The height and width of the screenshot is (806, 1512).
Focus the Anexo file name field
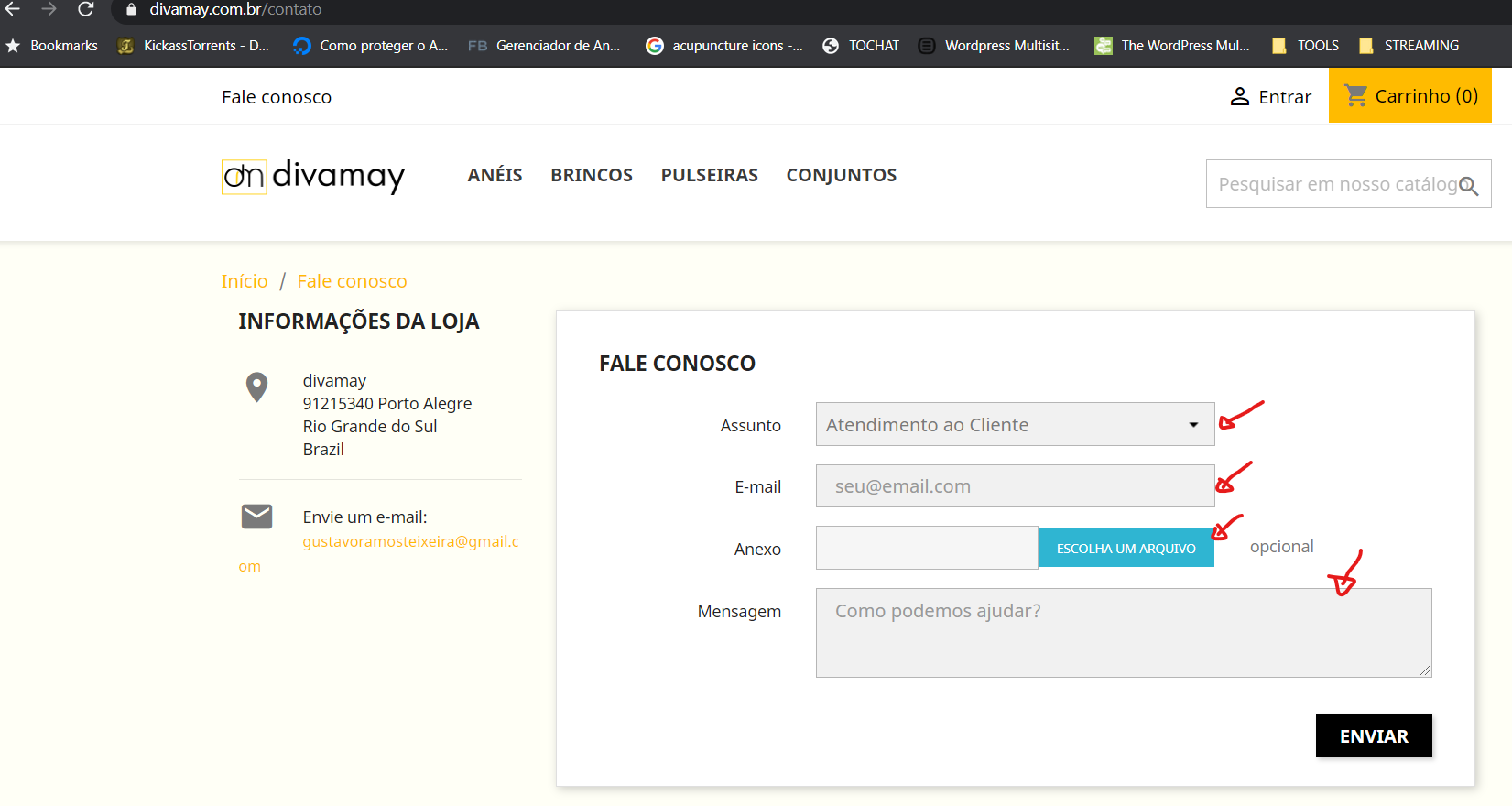tap(927, 548)
